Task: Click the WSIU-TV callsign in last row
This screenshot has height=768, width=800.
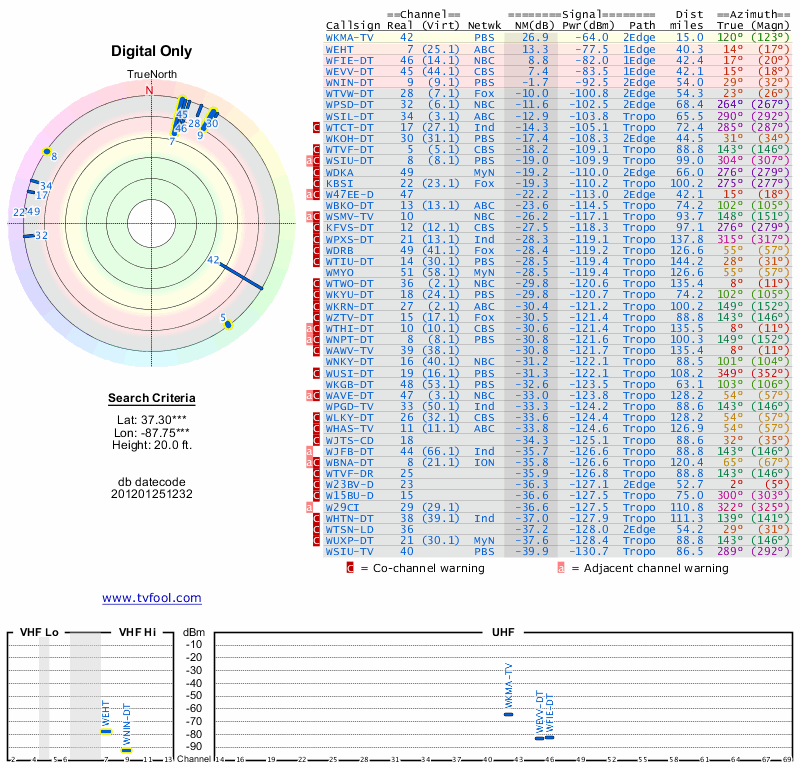Action: pos(350,551)
